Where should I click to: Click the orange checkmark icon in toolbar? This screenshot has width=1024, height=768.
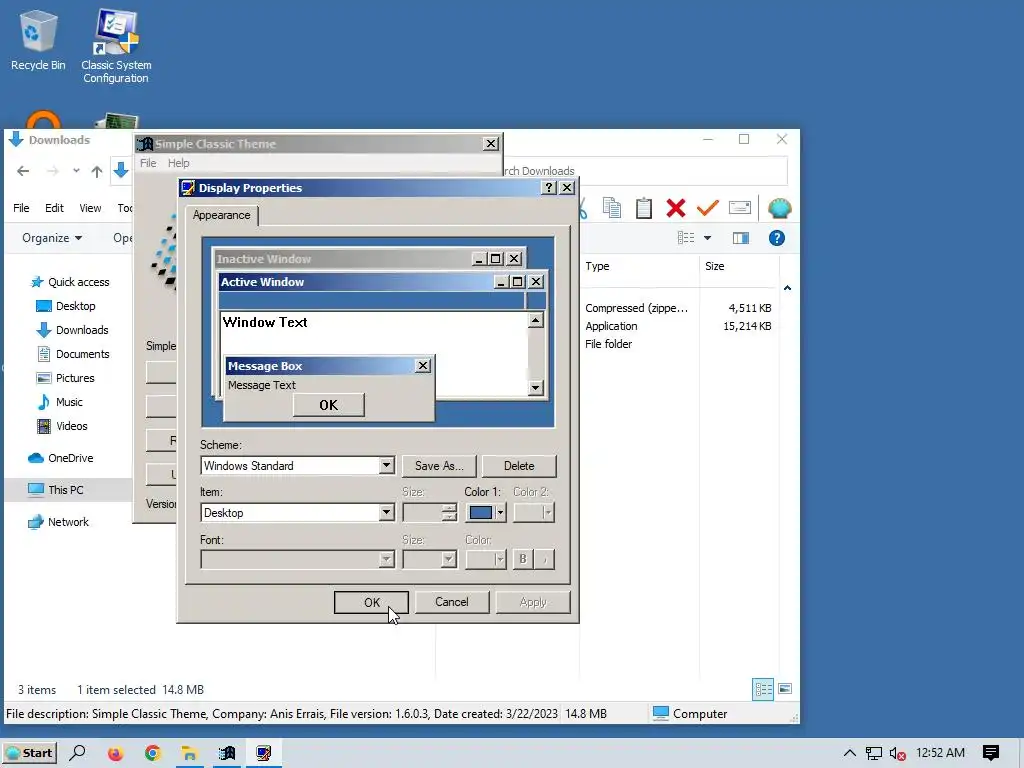tap(707, 208)
